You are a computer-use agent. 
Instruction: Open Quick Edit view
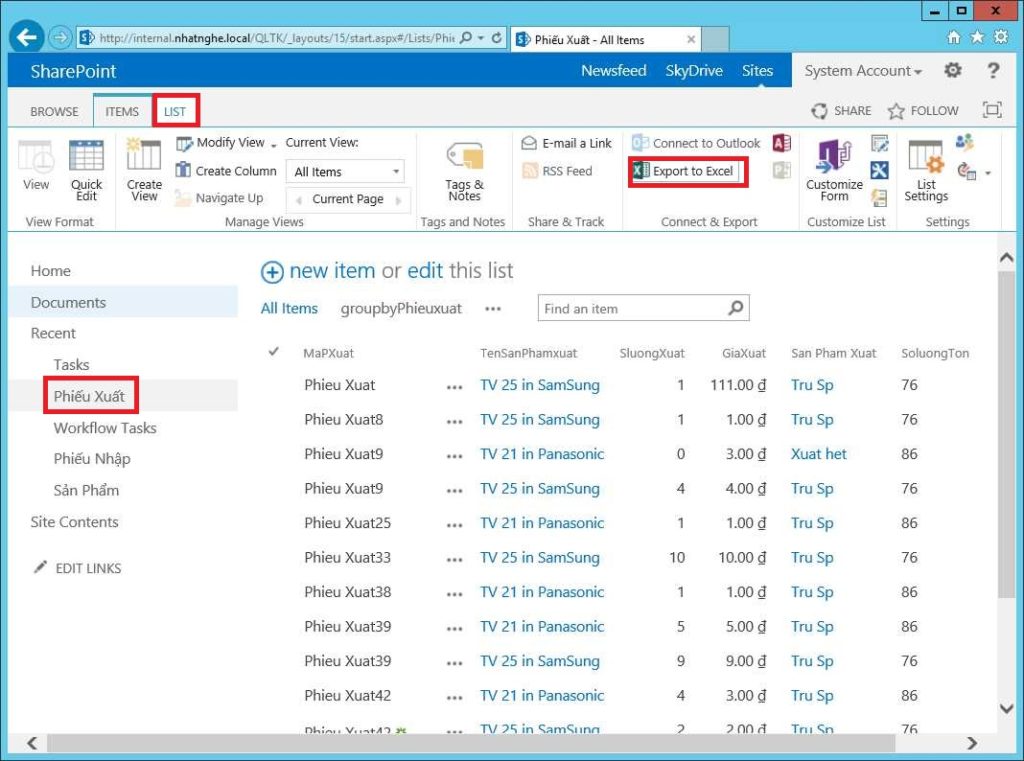click(86, 170)
